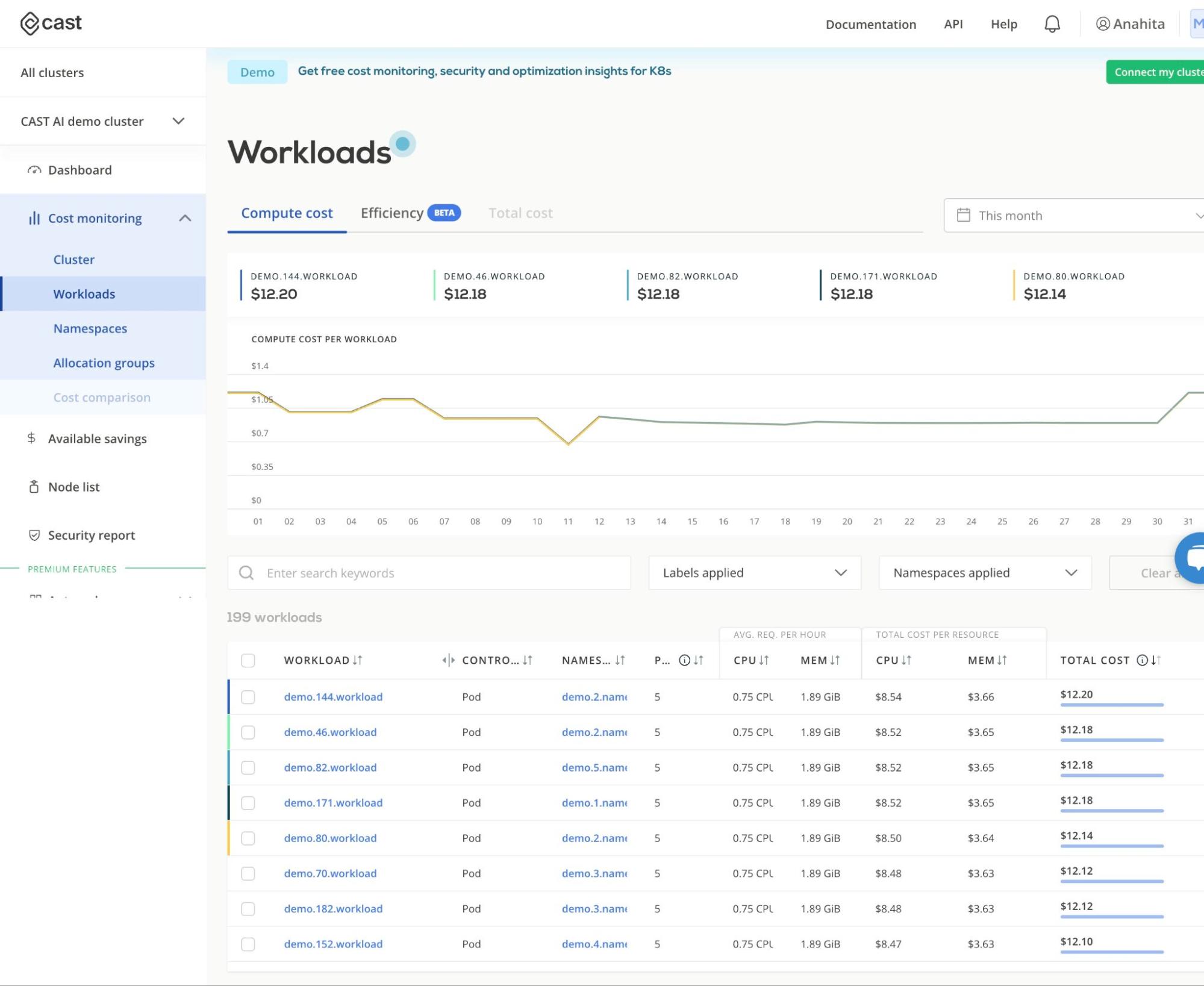Click the notification bell icon

(1052, 24)
